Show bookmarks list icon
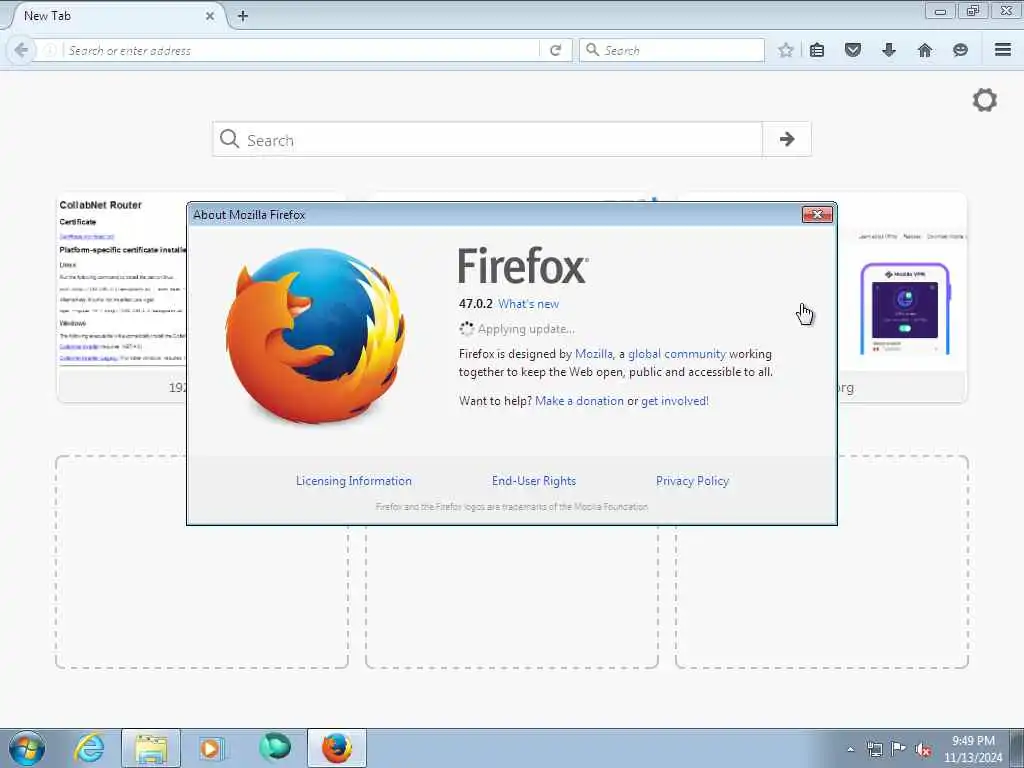The height and width of the screenshot is (768, 1024). 817,50
